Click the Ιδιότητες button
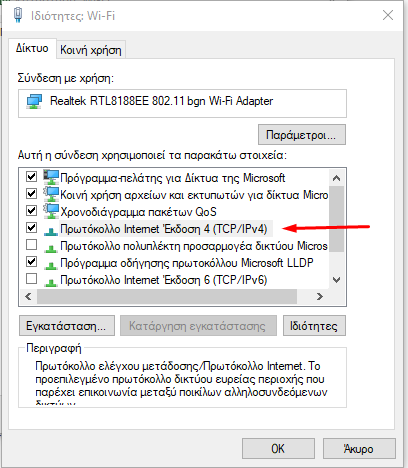408x468 pixels. tap(314, 326)
